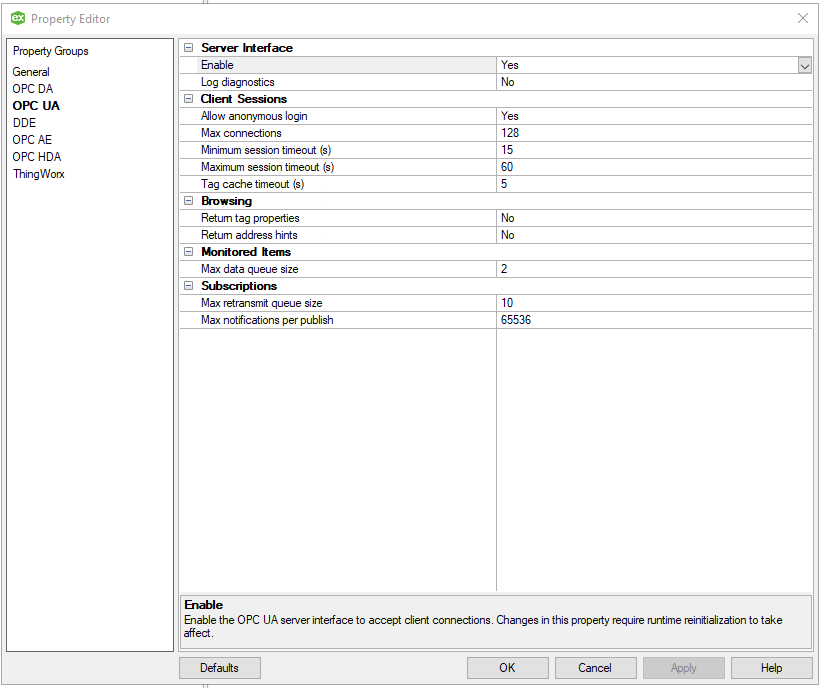Viewport: 821px width, 688px height.
Task: Apply the changed OPC UA settings
Action: point(683,667)
